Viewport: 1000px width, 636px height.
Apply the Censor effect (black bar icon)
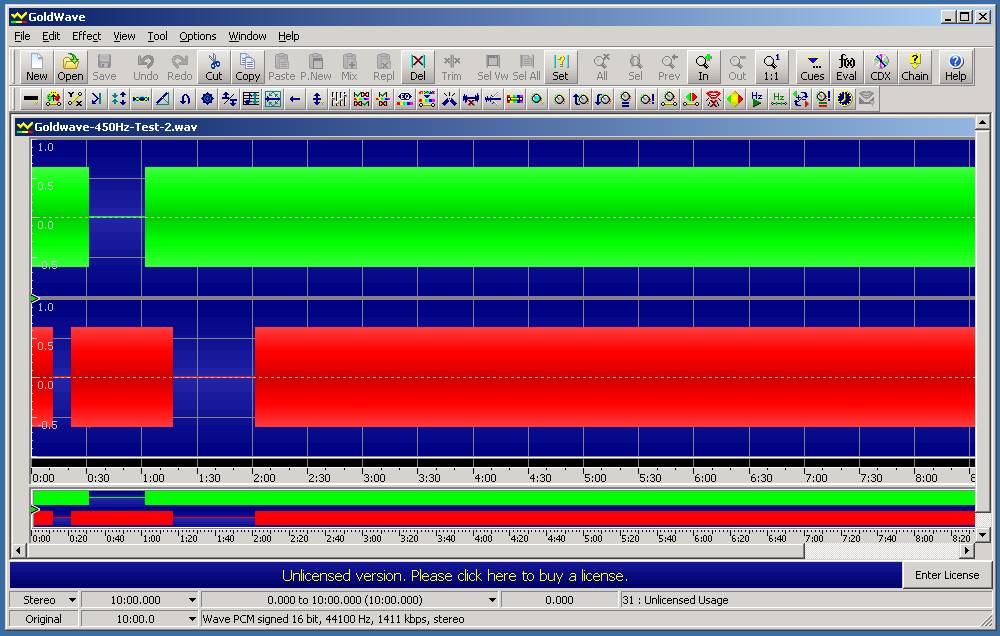[31, 99]
